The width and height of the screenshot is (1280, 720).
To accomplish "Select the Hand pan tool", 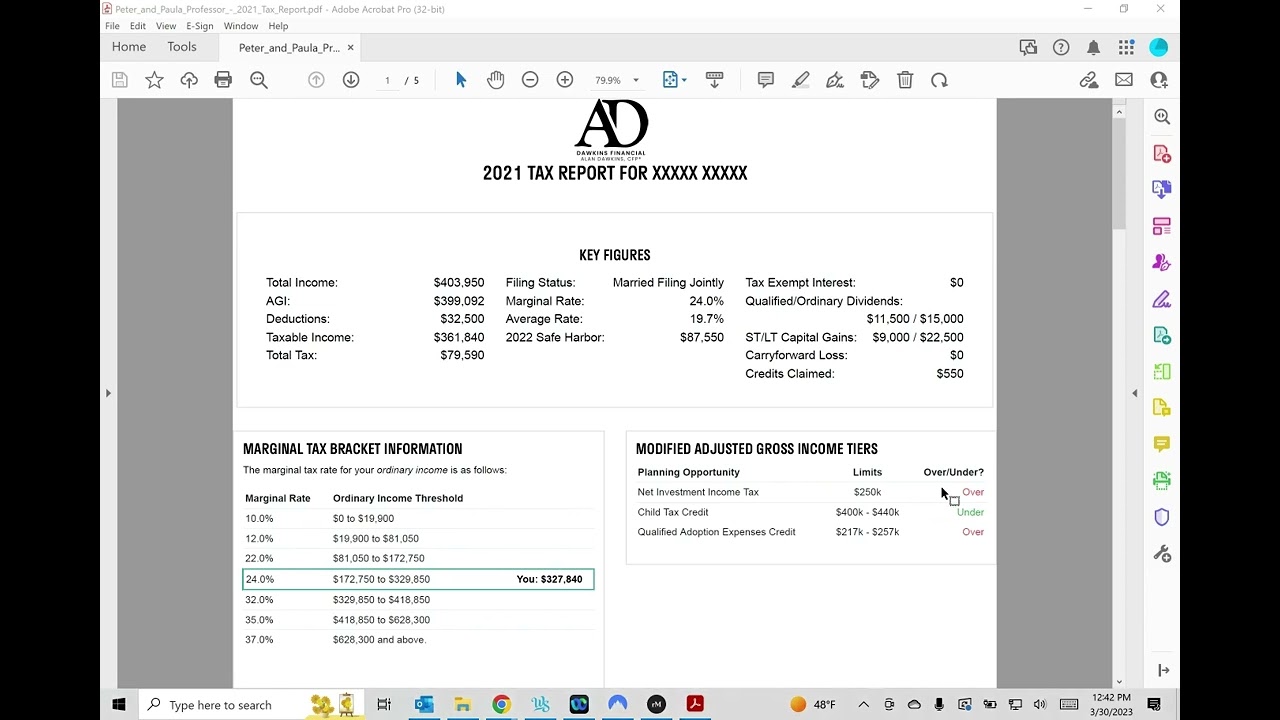I will pyautogui.click(x=496, y=80).
